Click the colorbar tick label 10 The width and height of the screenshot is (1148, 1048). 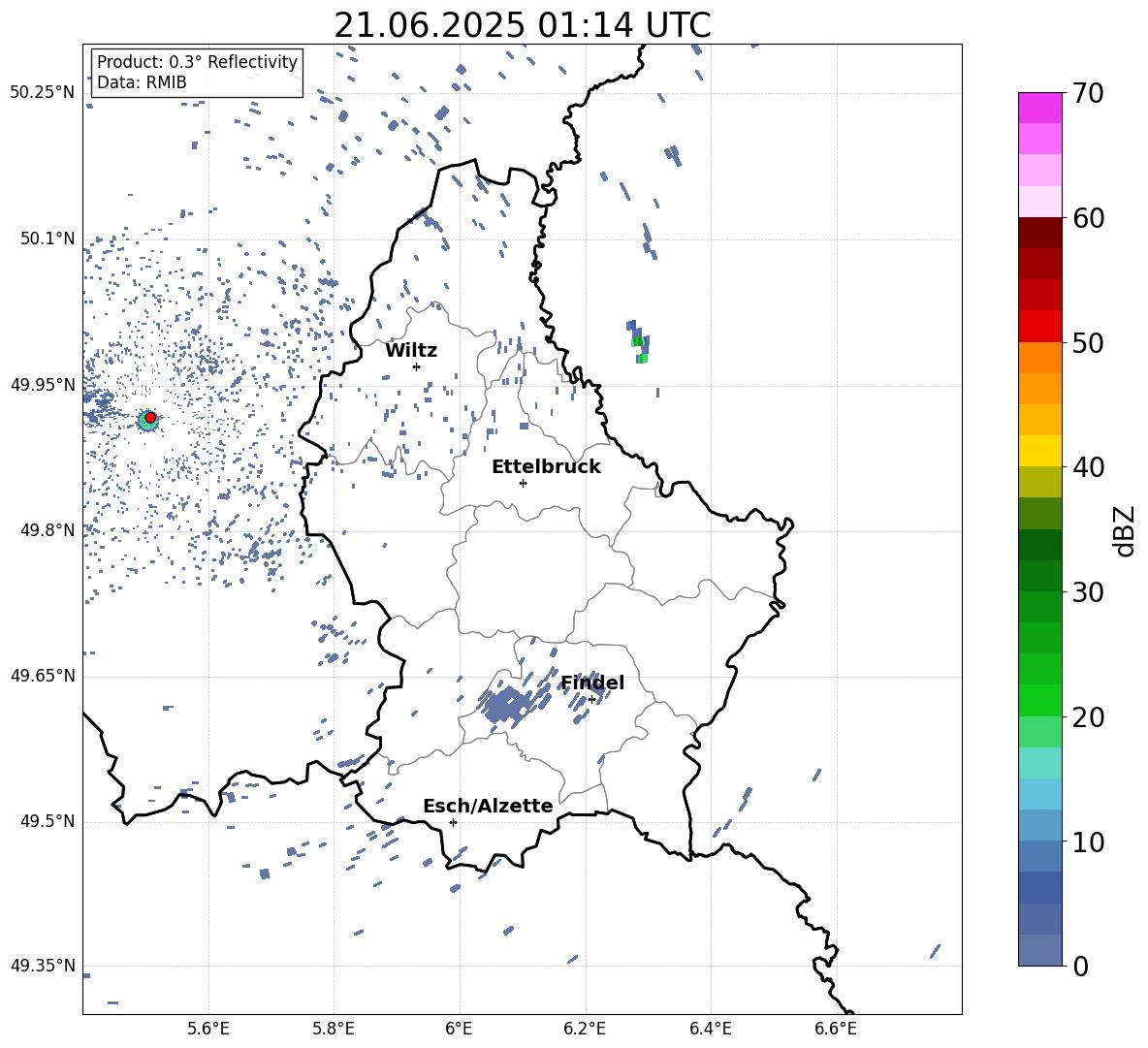click(1088, 842)
